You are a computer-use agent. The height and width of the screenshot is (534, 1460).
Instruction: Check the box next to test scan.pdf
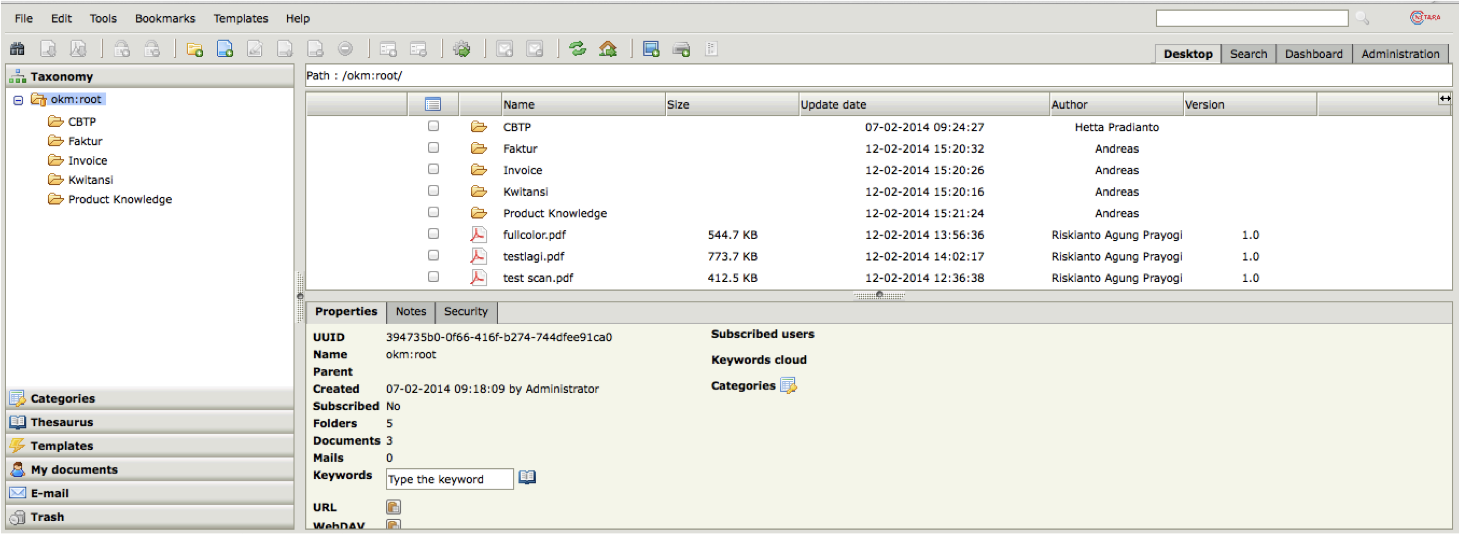[x=433, y=277]
